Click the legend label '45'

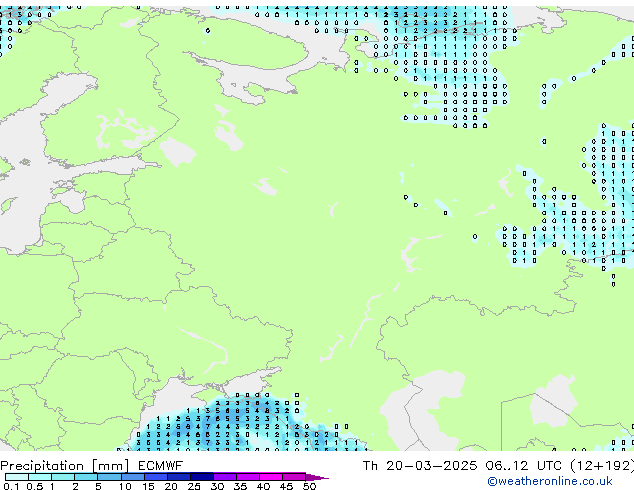click(286, 486)
